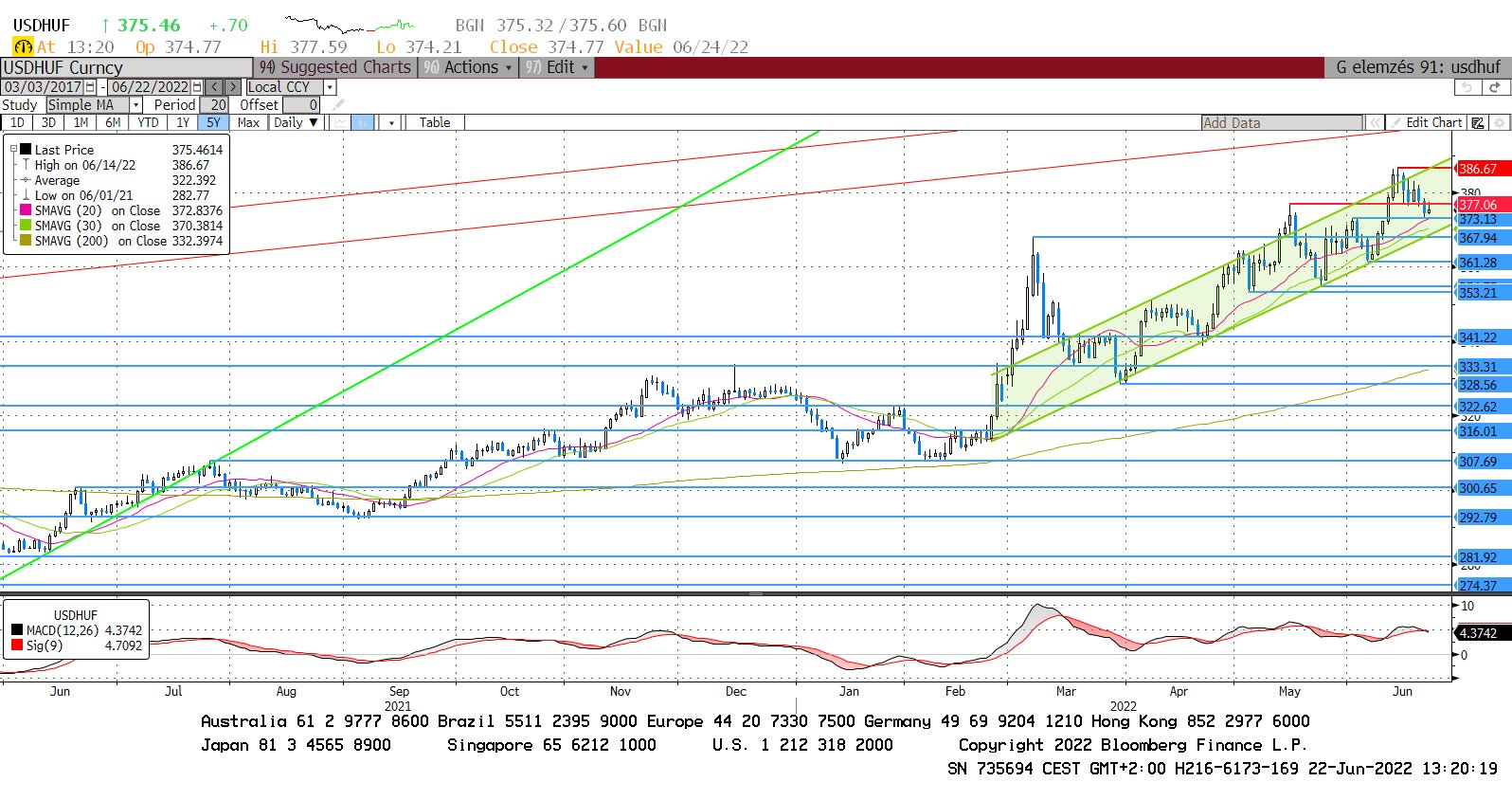Click the Average marker icon in legend
Screen dimensions: 1512x800
pyautogui.click(x=27, y=180)
